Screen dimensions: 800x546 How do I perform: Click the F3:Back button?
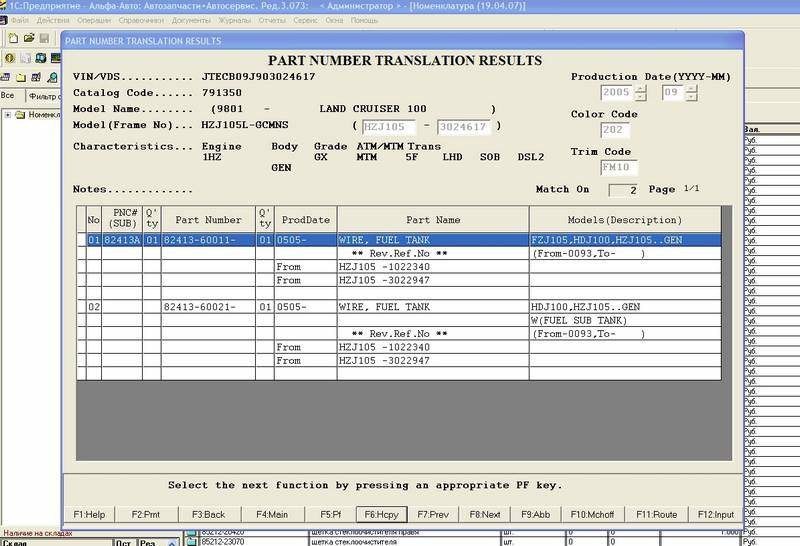pos(209,514)
